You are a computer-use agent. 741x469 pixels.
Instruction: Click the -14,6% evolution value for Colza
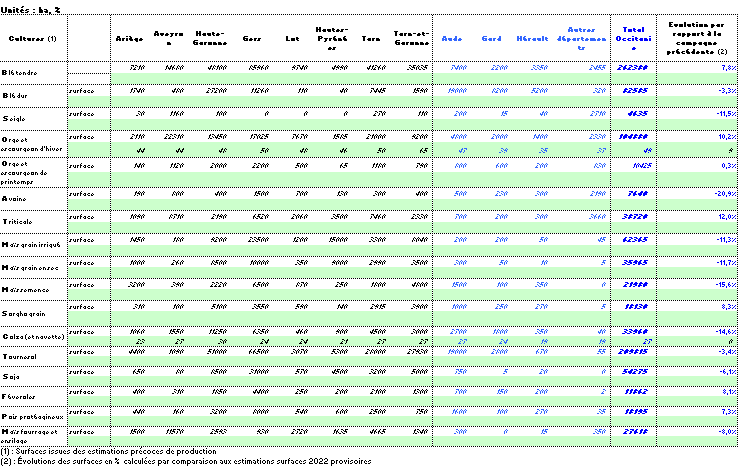[x=726, y=332]
